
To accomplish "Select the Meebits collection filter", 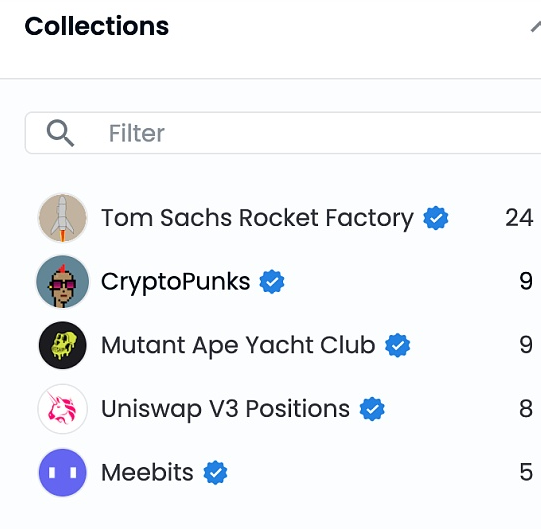I will (283, 472).
